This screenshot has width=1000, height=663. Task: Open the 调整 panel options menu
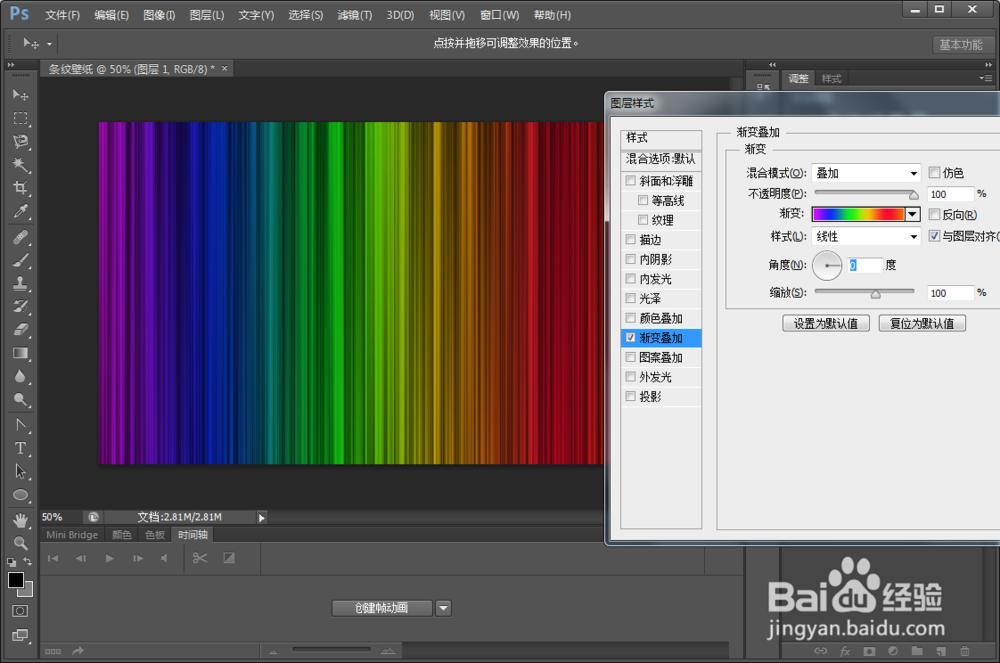coord(986,78)
